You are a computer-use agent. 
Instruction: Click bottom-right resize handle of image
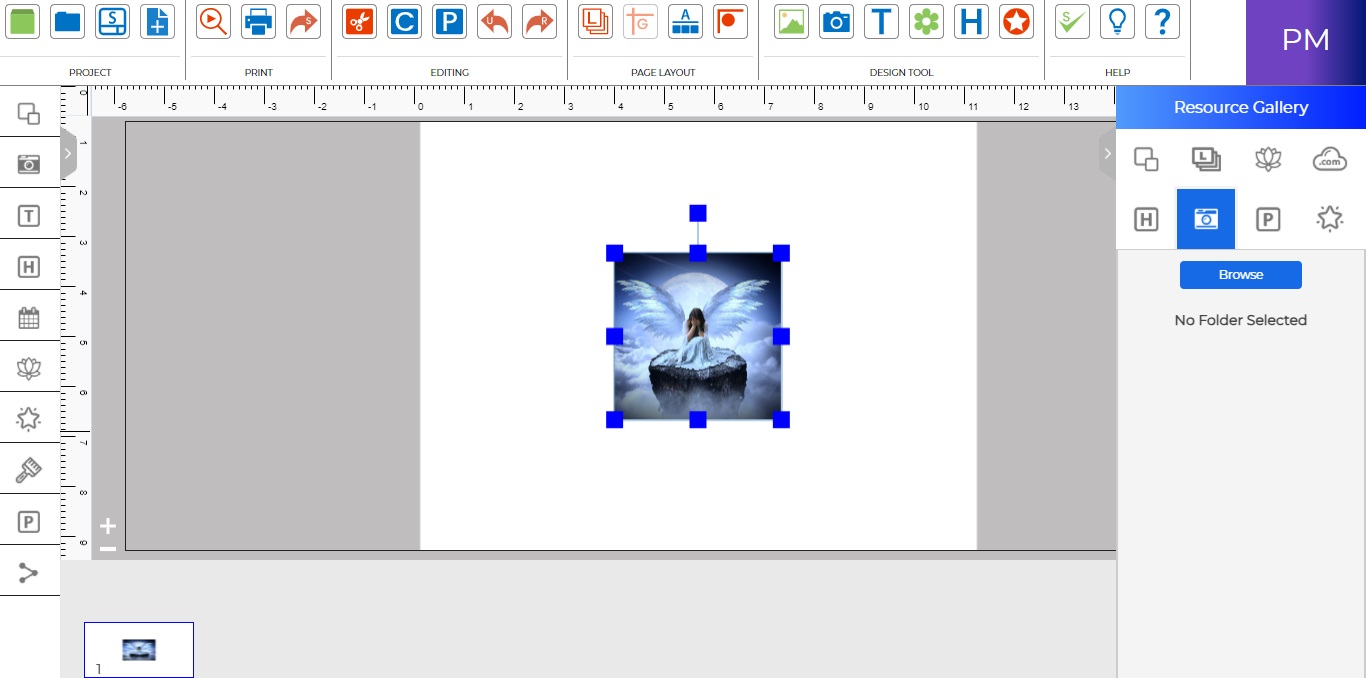pos(781,419)
